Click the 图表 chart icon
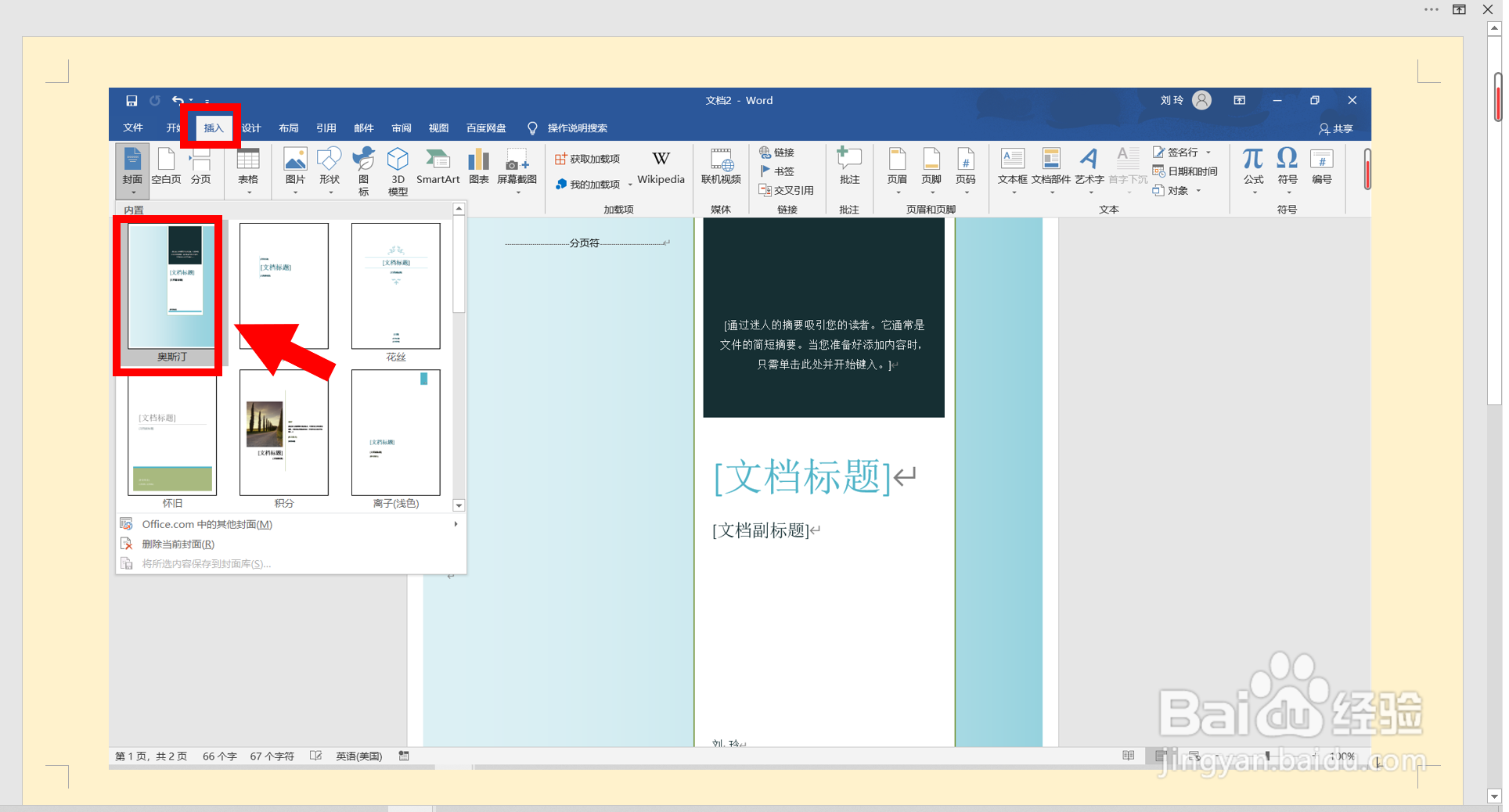This screenshot has height=812, width=1509. pyautogui.click(x=478, y=167)
